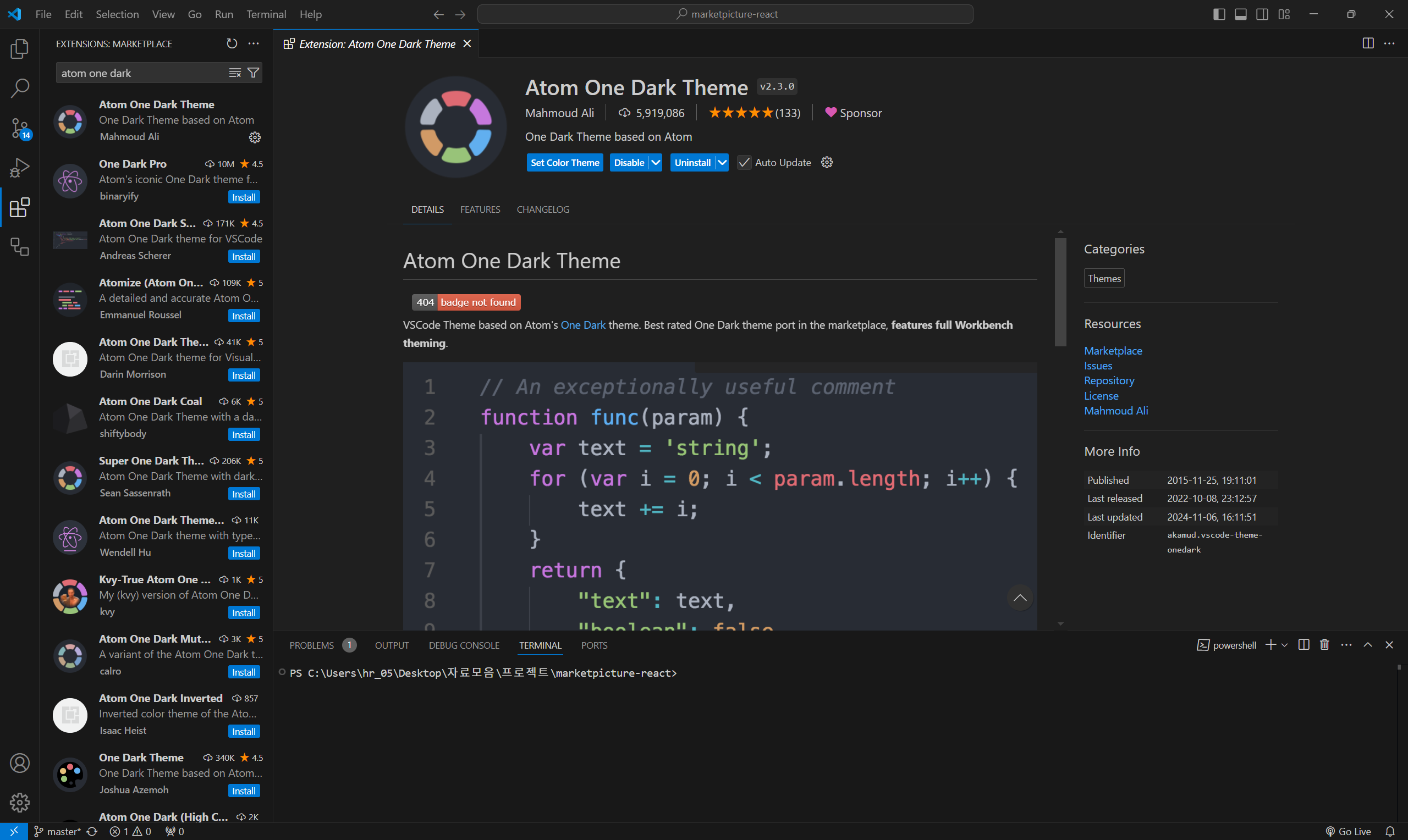Open terminal panel more actions ellipsis
The image size is (1408, 840).
pos(1346,645)
